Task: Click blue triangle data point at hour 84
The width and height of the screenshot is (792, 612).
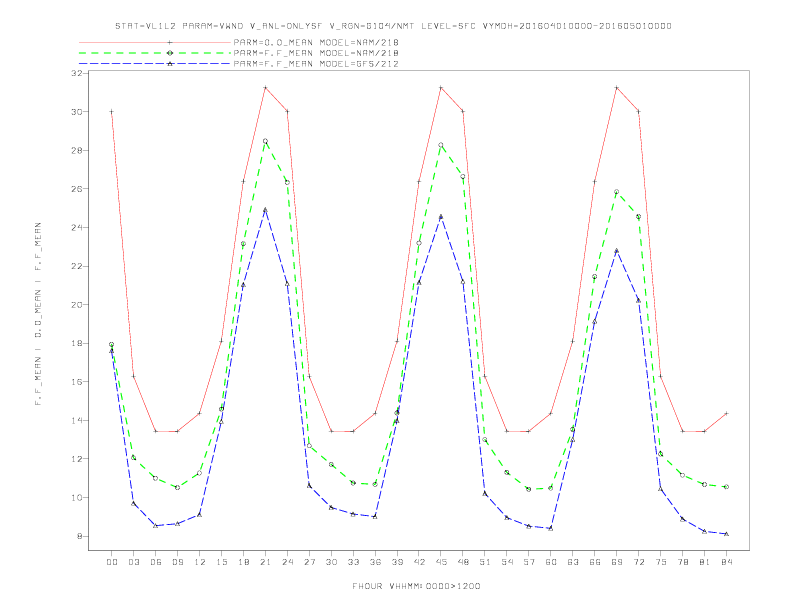Action: point(726,534)
